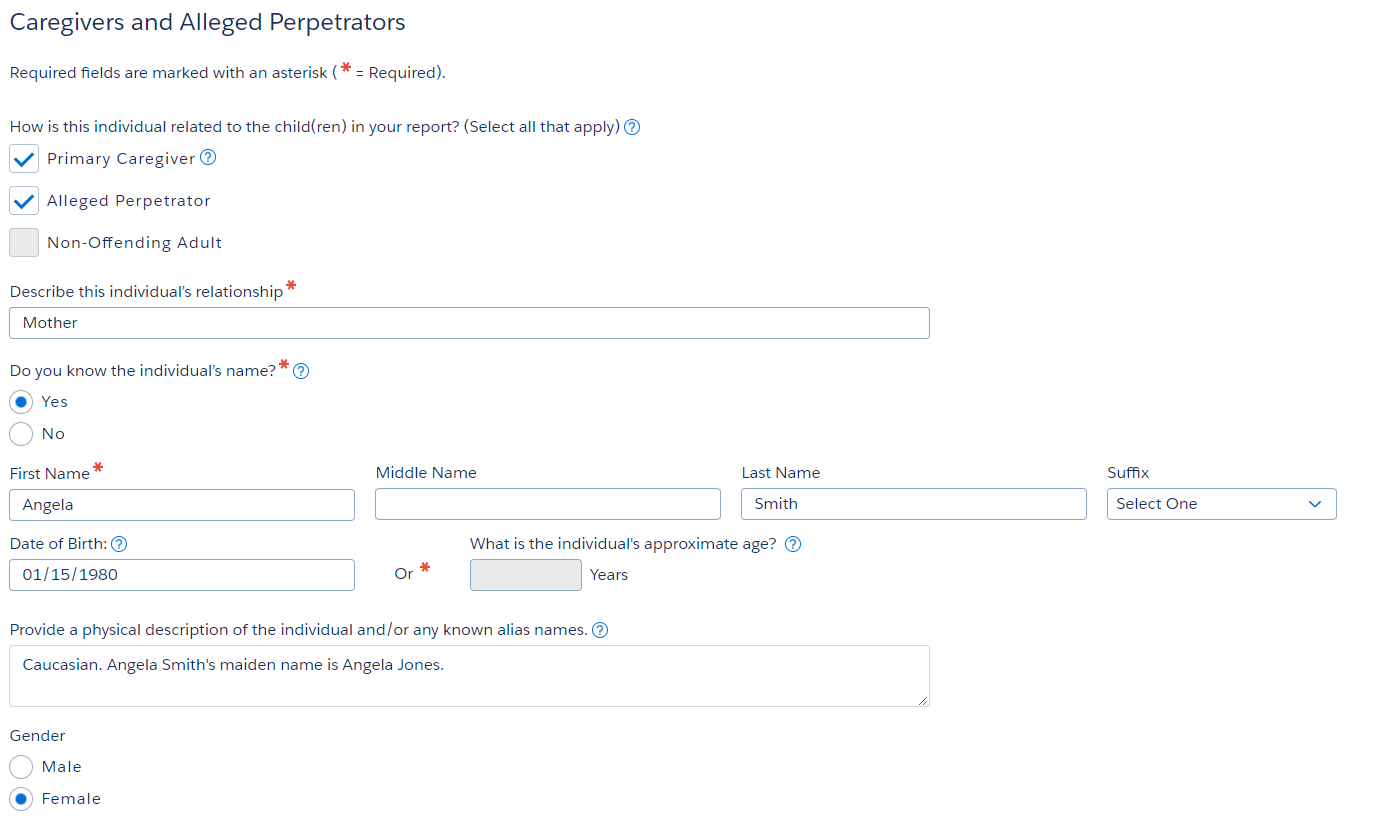Click help icon beside individual's name question

[301, 371]
